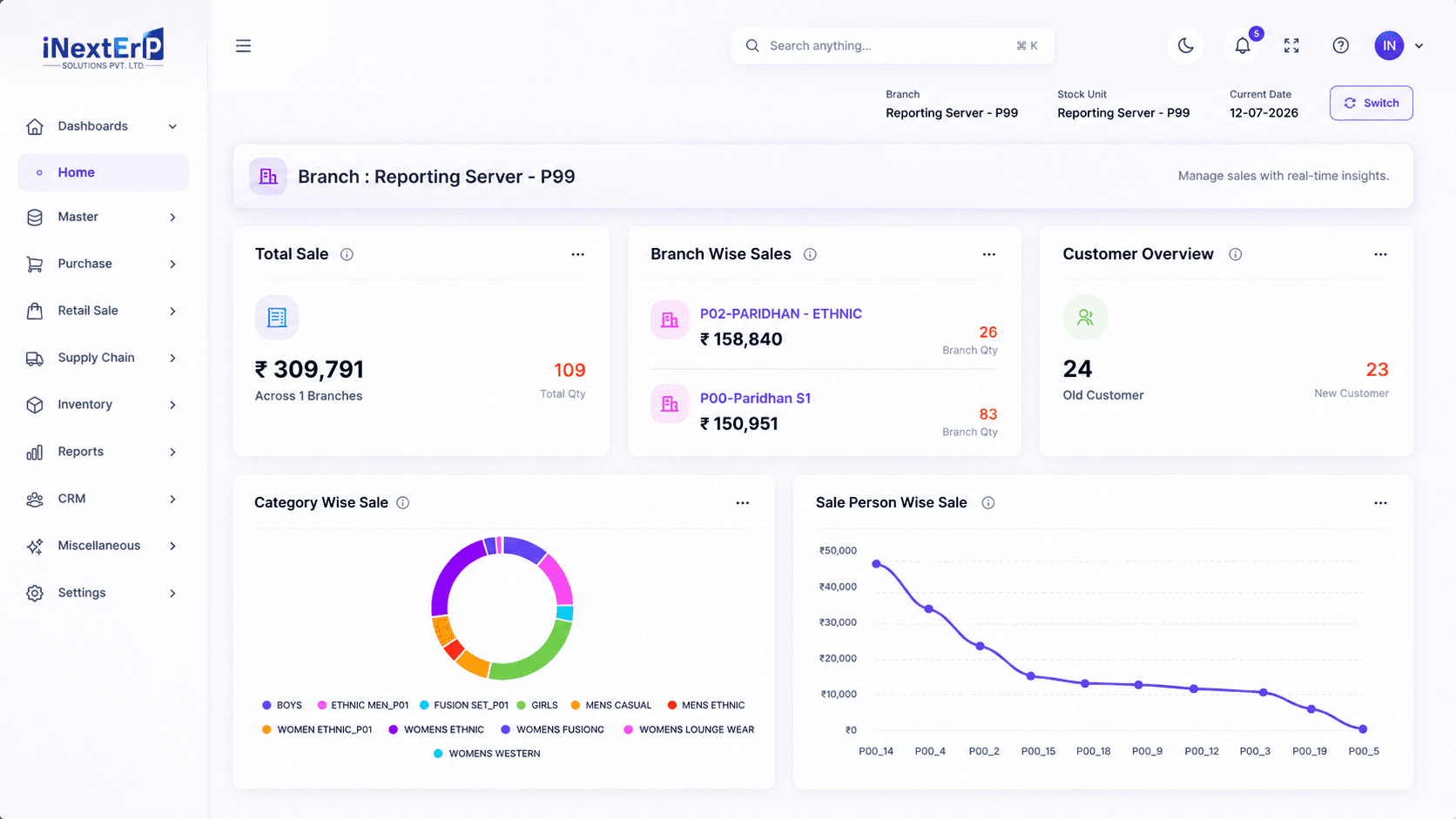1456x819 pixels.
Task: Toggle MENS ETHNIC legend entry
Action: click(706, 705)
